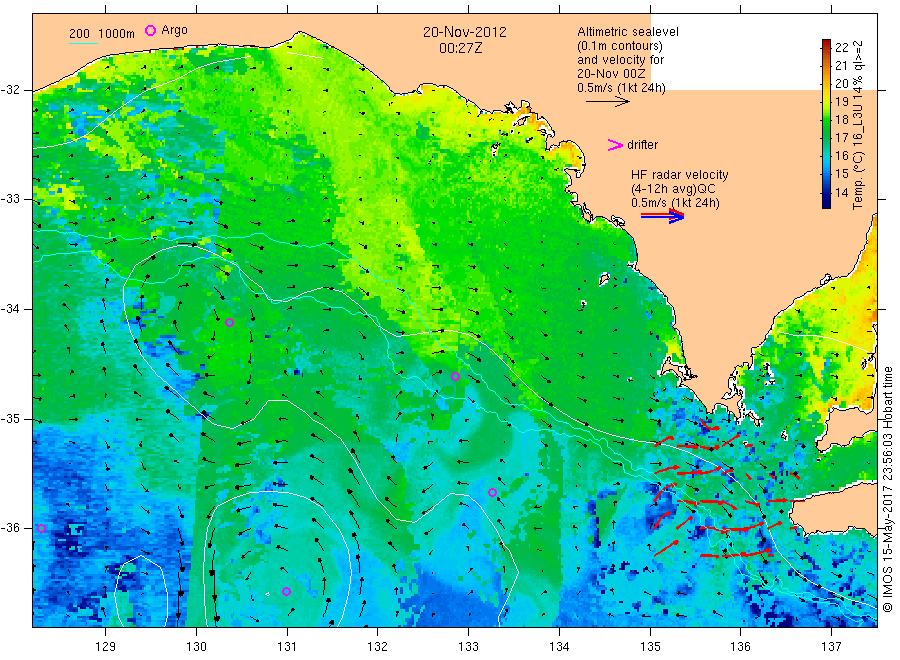900x660 pixels.
Task: Click the -34 latitude axis label
Action: point(10,309)
